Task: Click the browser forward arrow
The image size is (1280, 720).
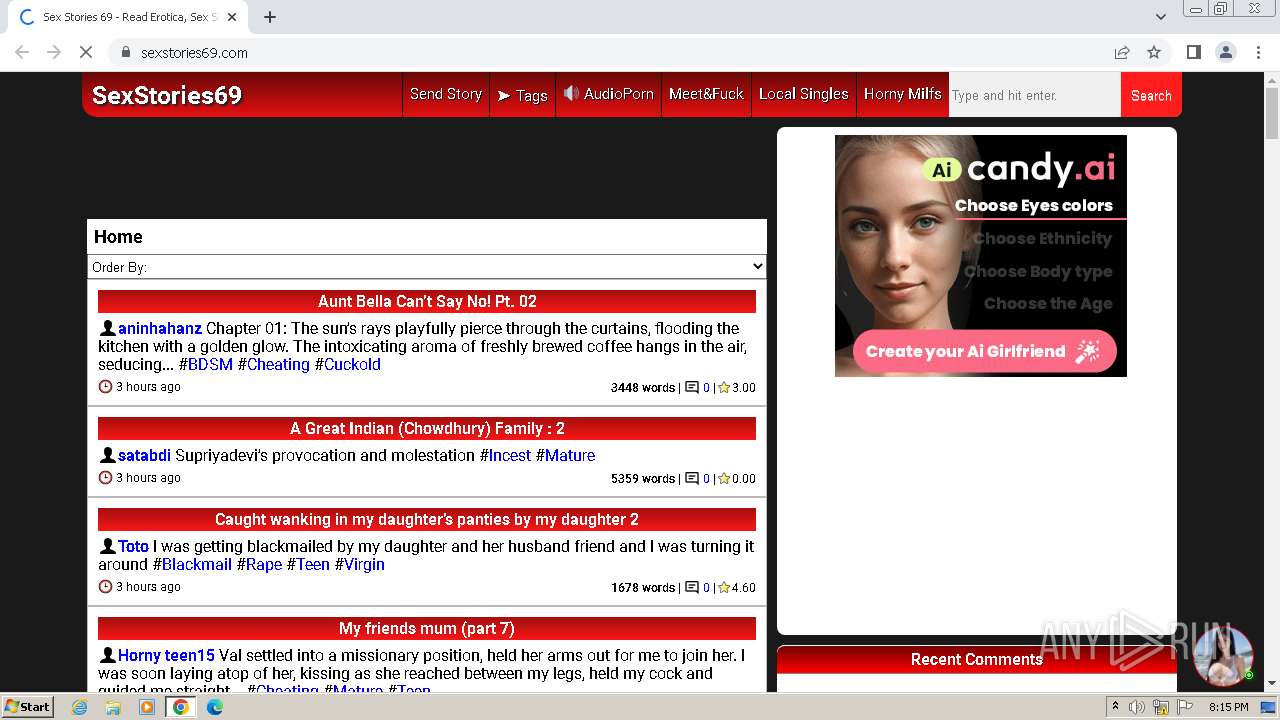Action: click(54, 52)
